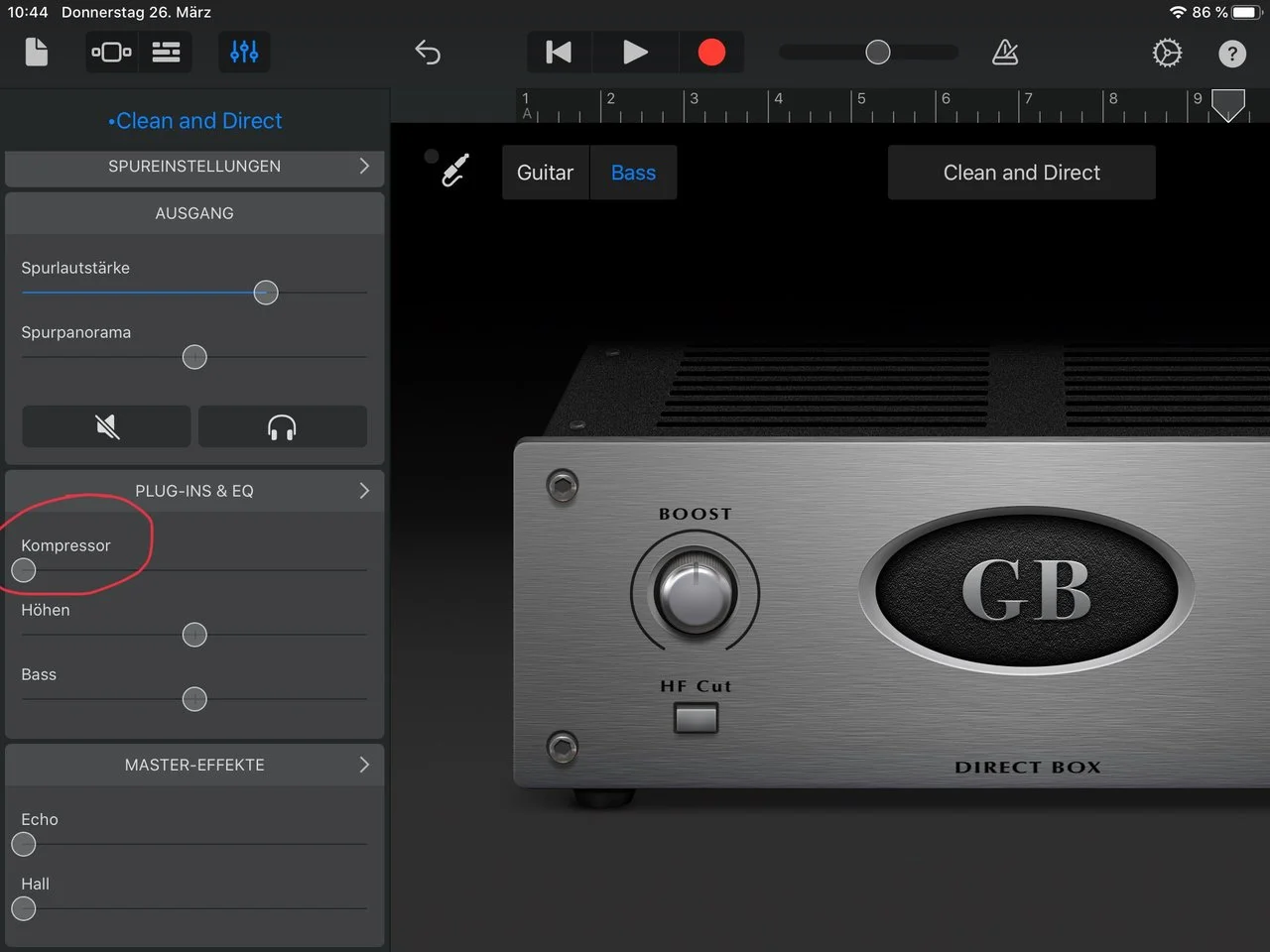Mute the track
The image size is (1270, 952).
107,426
